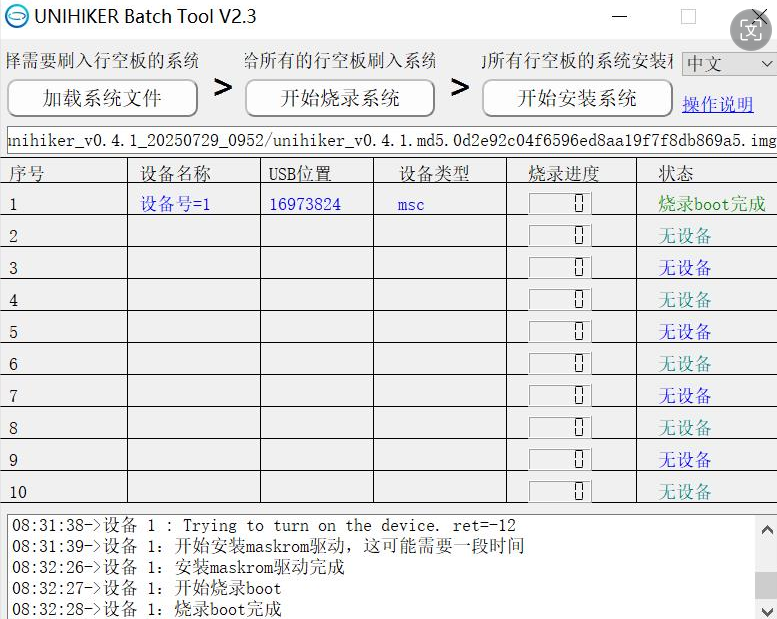Click log line 安装maskrom驱动完成
Viewport: 777px width, 619px height.
[x=178, y=567]
